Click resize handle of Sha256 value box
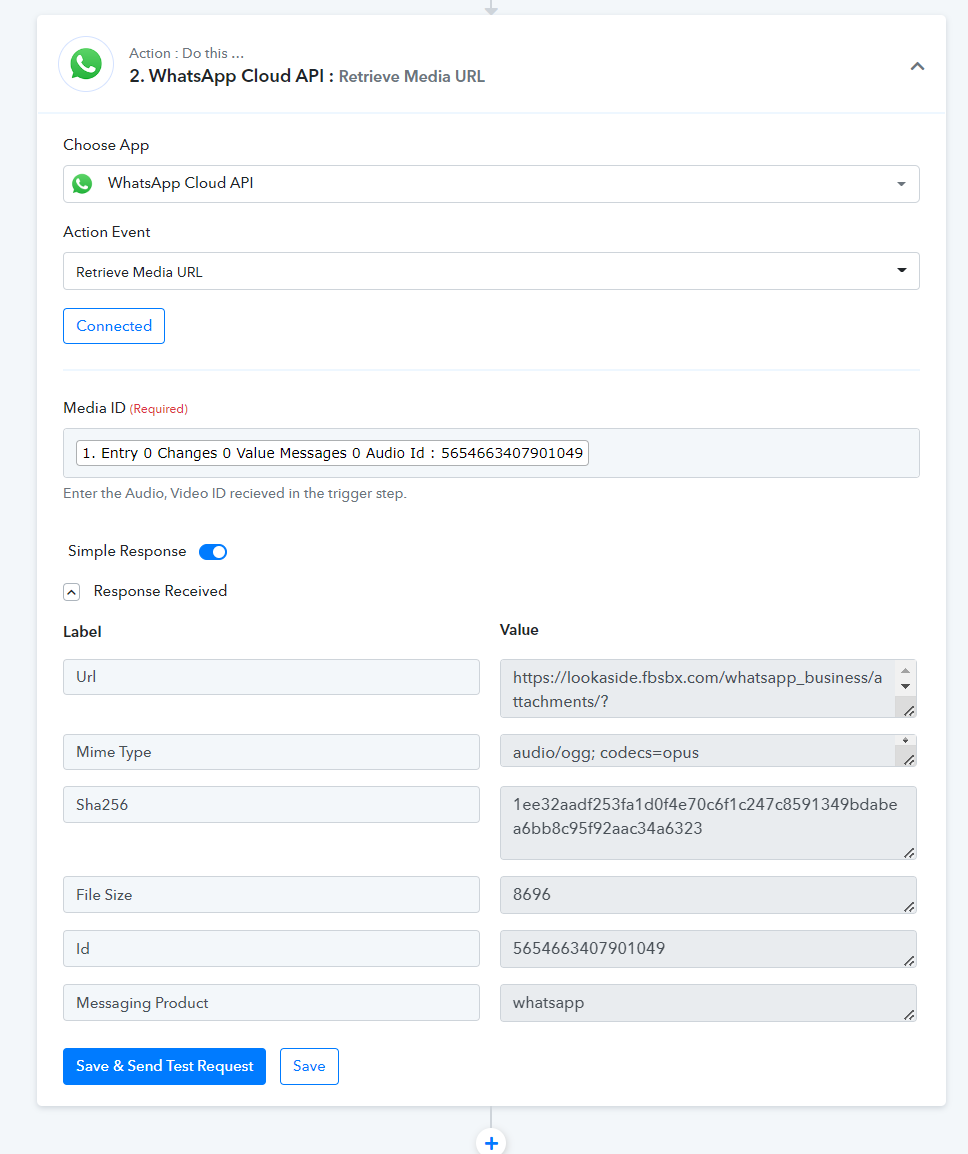 pyautogui.click(x=909, y=852)
